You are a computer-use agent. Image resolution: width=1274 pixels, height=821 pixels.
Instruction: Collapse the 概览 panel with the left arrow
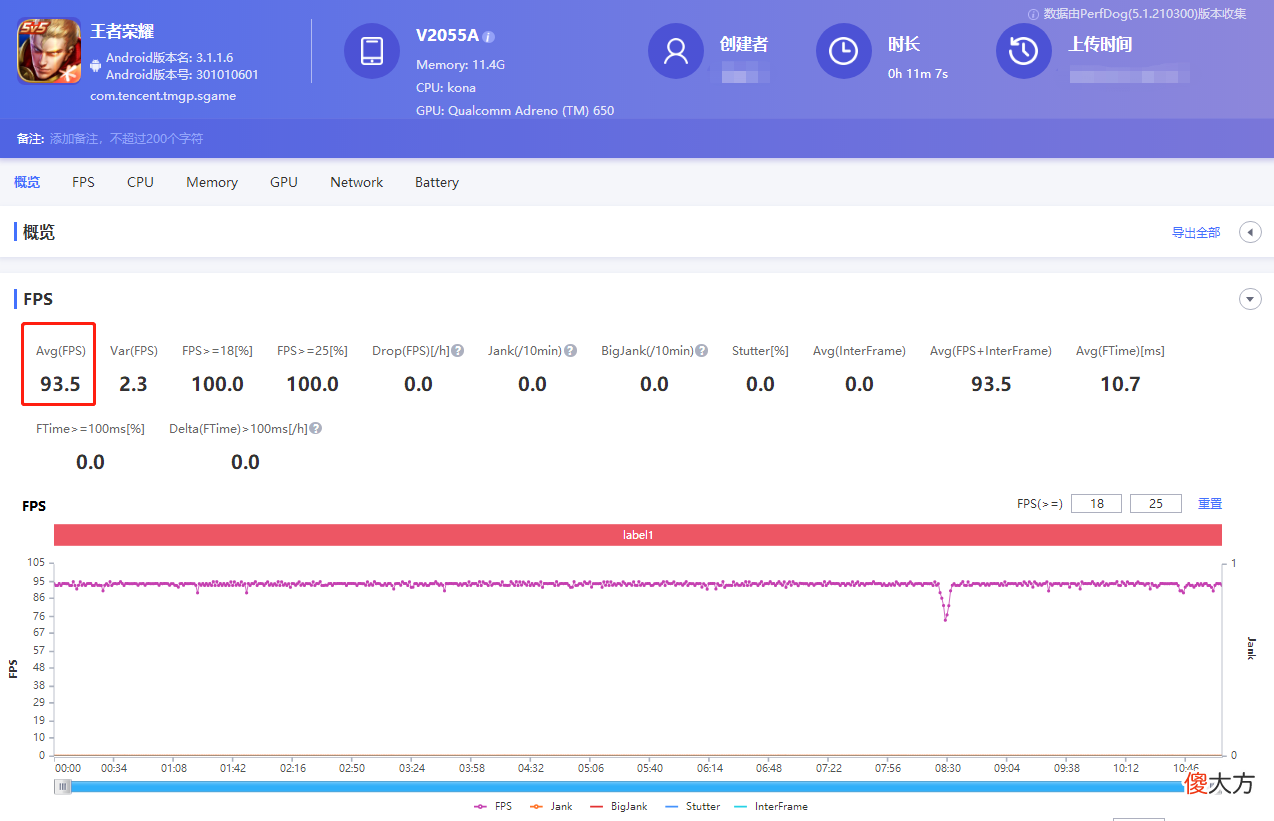tap(1250, 232)
